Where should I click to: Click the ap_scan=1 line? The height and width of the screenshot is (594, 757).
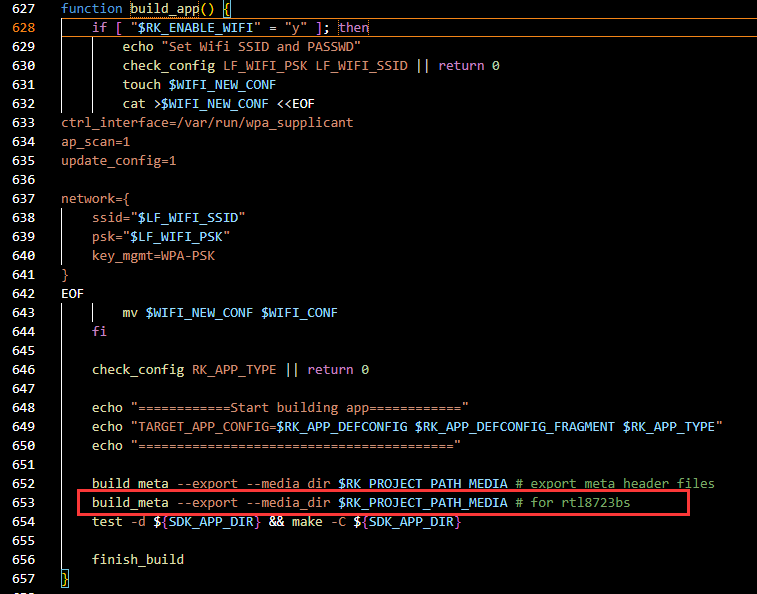[96, 141]
